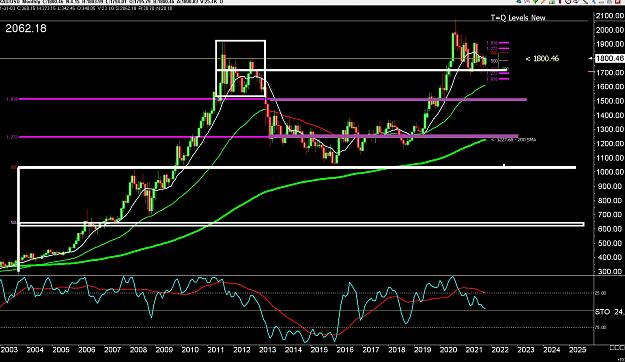This screenshot has width=625, height=362.
Task: Click the 1300.00 price axis label
Action: pos(609,129)
